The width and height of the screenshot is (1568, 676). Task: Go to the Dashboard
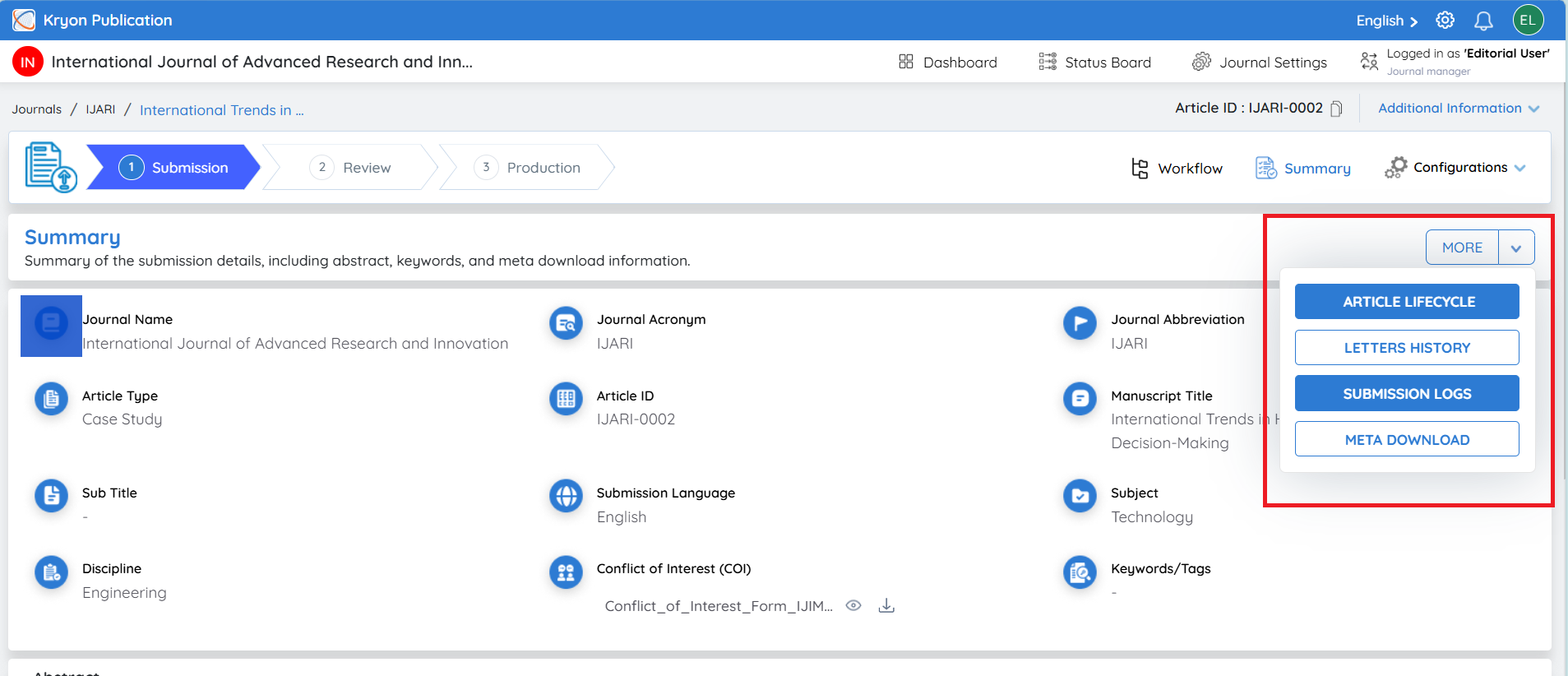[947, 62]
